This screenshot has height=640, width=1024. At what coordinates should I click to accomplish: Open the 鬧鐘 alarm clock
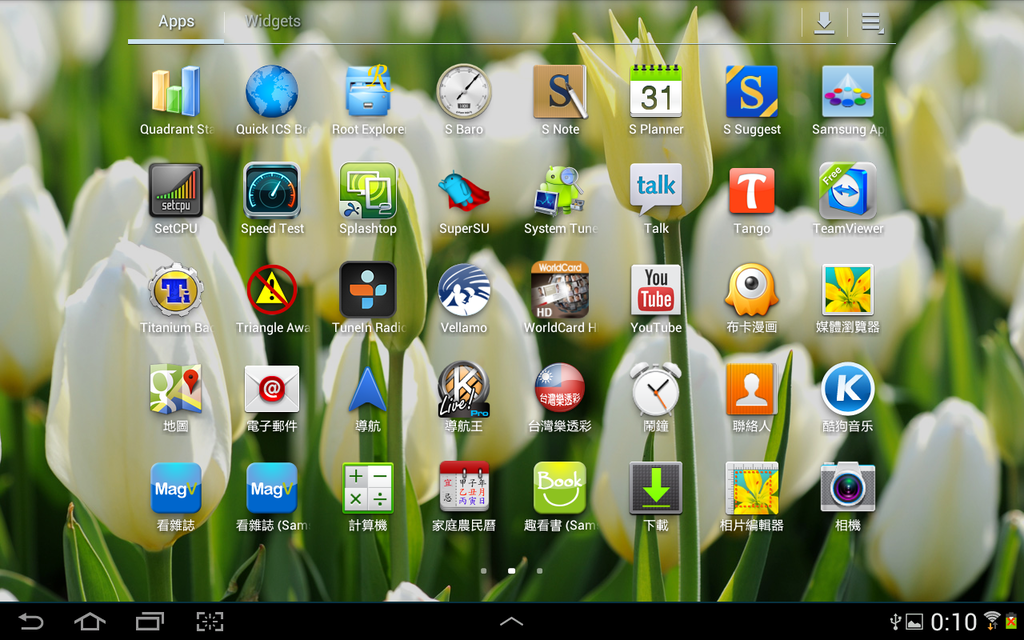(x=656, y=389)
